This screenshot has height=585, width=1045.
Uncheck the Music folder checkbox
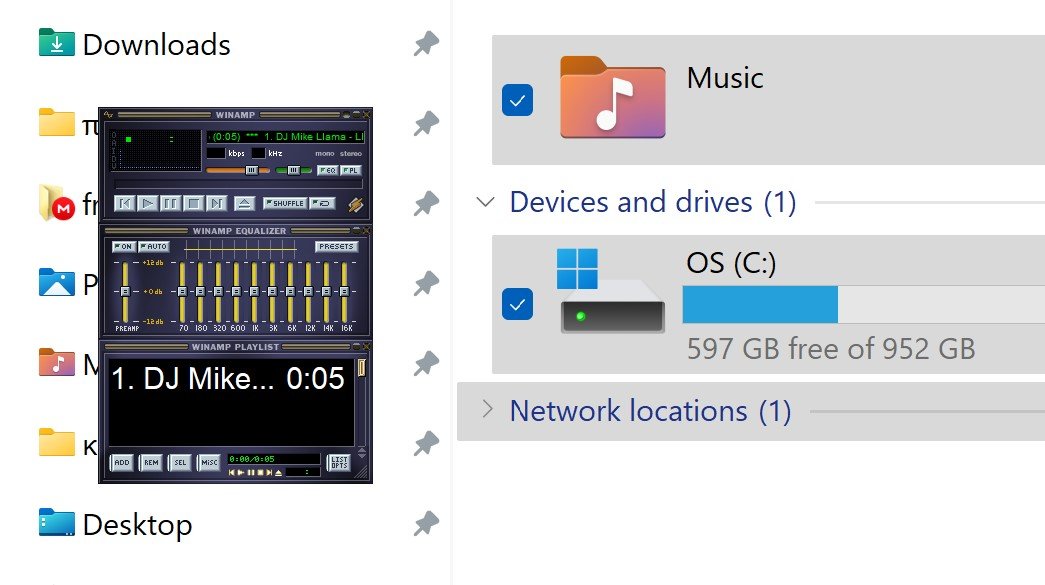517,101
